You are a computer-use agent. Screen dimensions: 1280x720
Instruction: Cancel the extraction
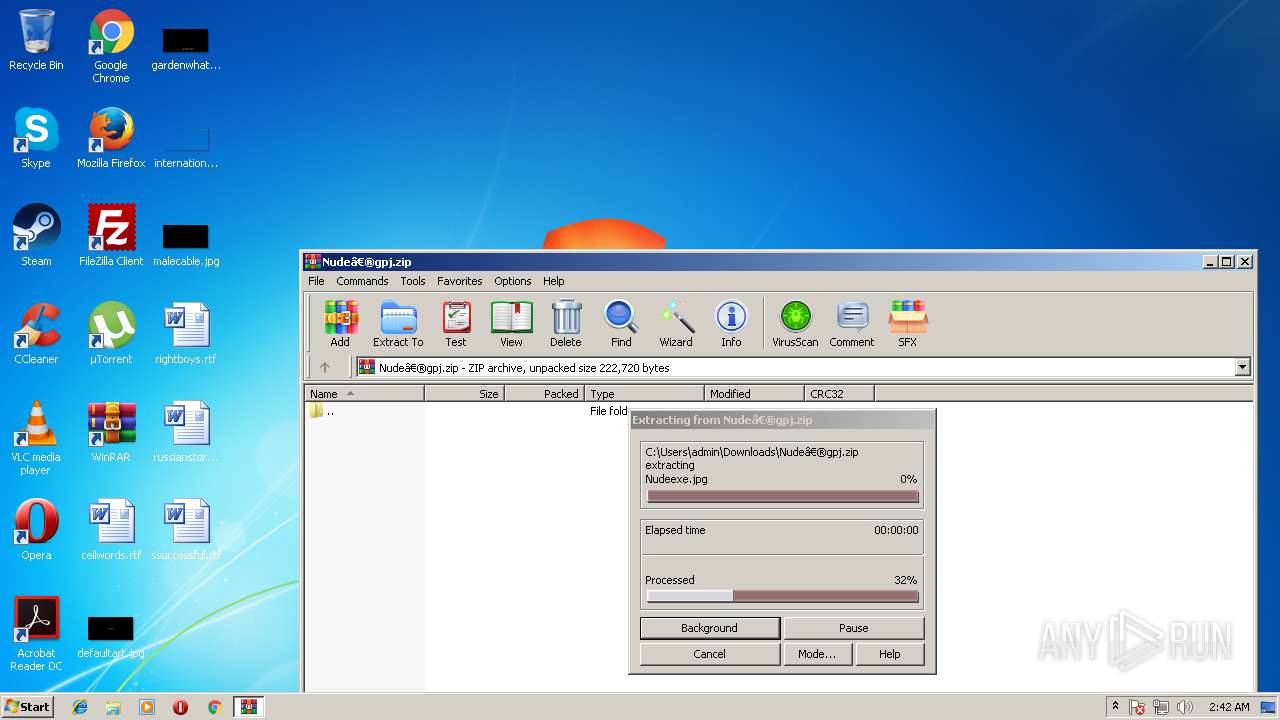[709, 654]
